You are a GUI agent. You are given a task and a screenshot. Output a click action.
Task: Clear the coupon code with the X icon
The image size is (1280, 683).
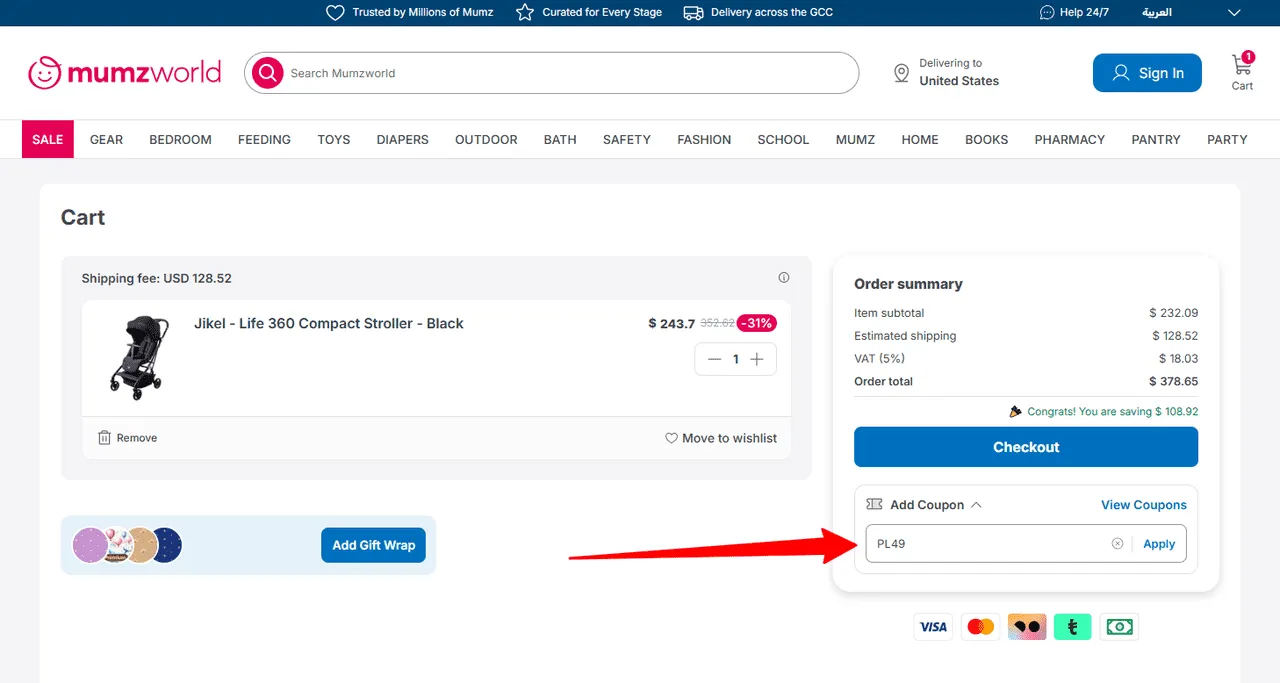[1117, 543]
